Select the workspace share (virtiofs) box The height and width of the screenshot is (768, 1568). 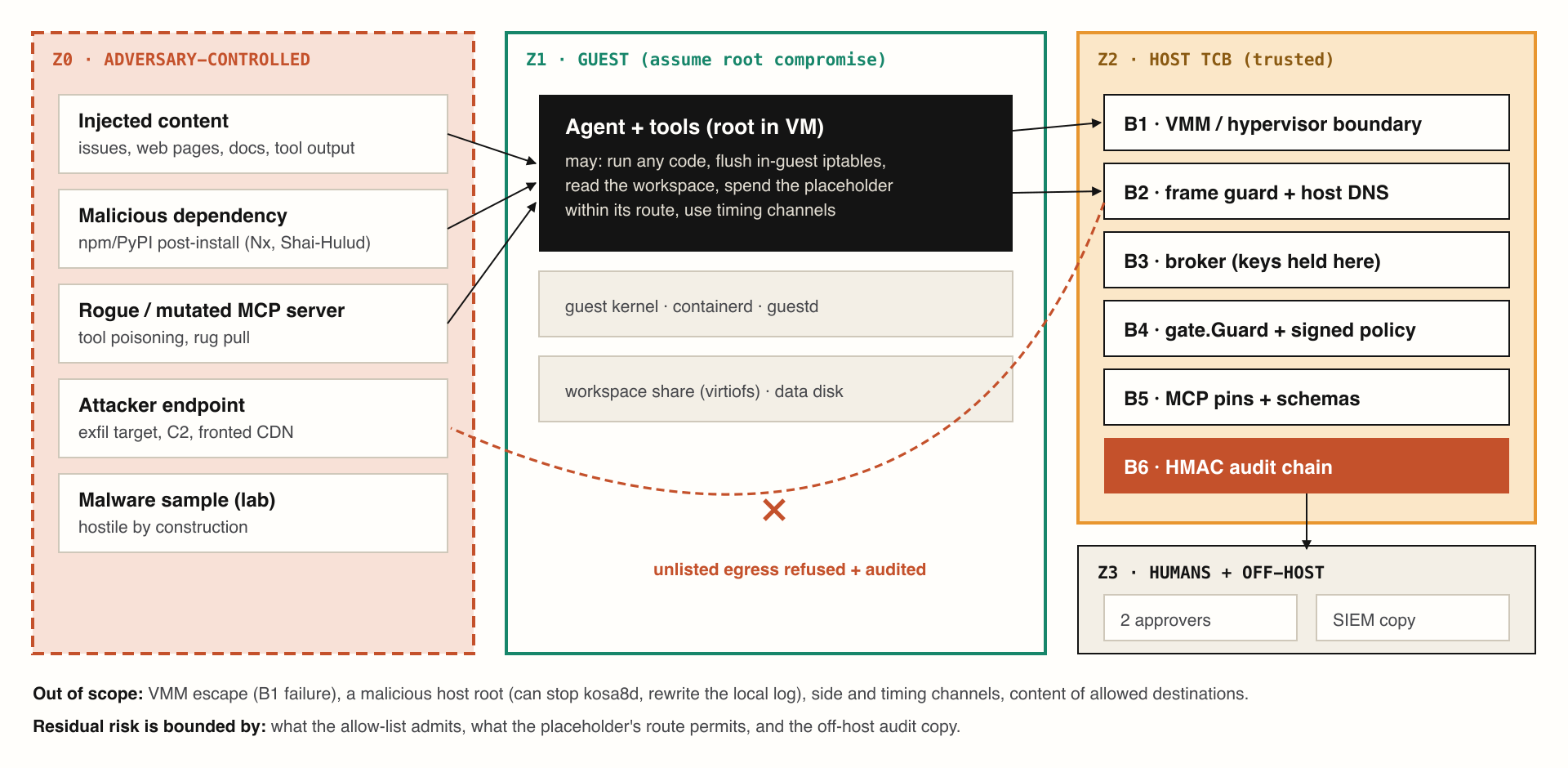[x=776, y=389]
